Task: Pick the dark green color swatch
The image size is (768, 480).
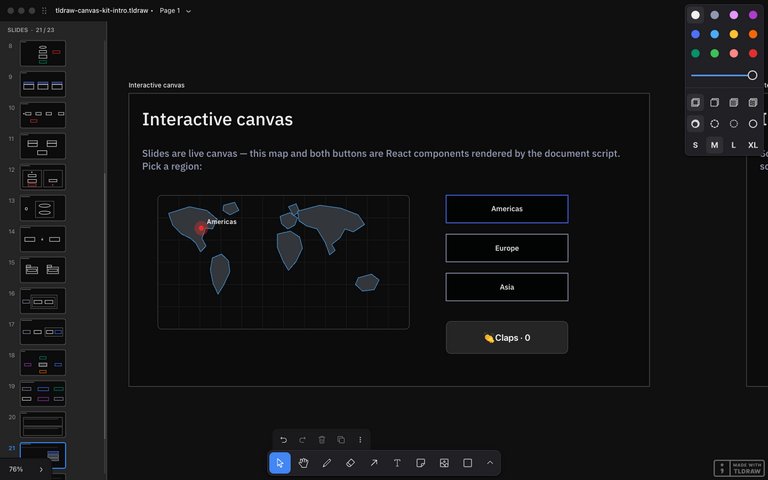Action: (695, 53)
